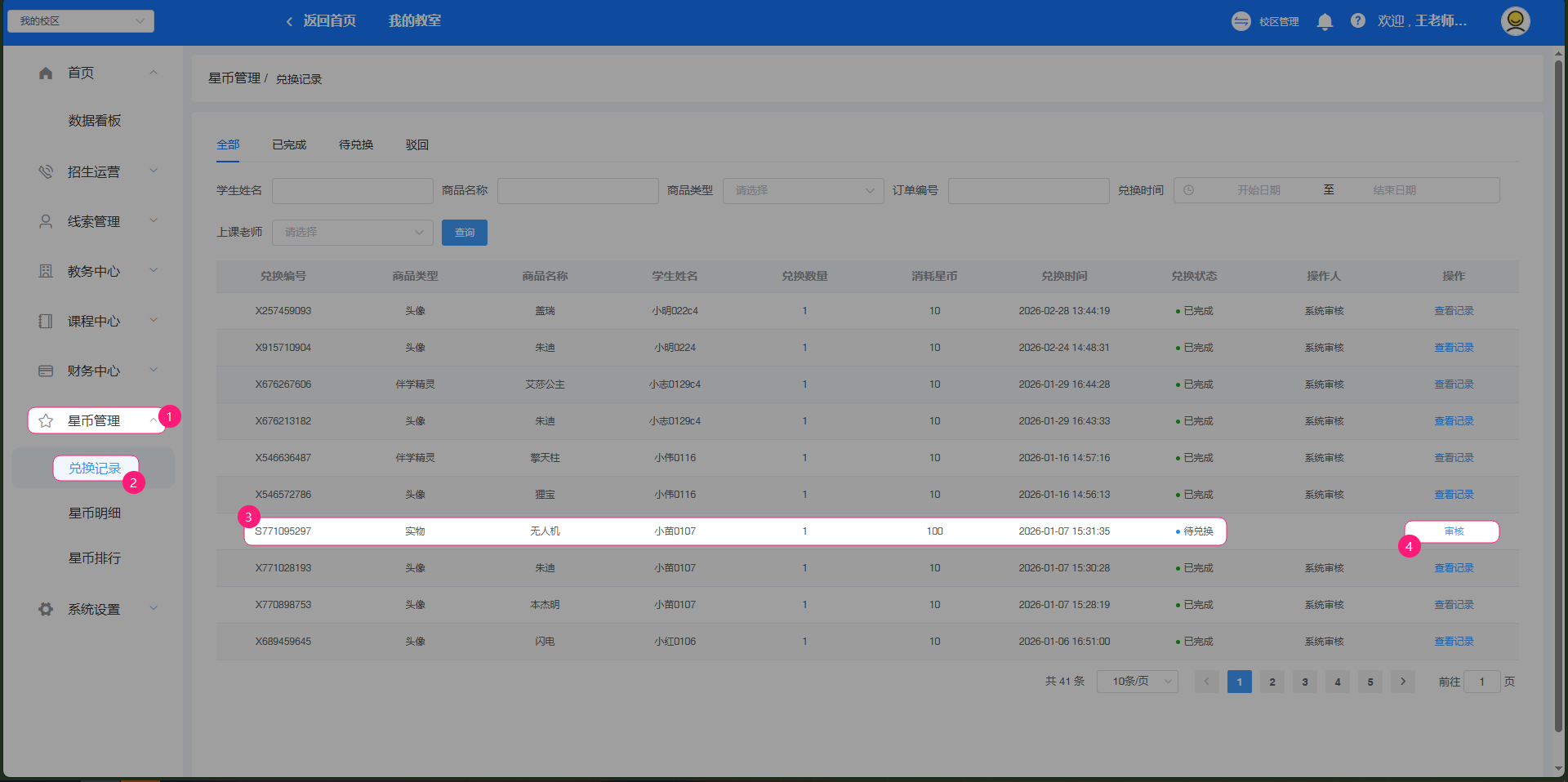Click the notification bell icon
Viewport: 1568px width, 782px height.
(1325, 22)
